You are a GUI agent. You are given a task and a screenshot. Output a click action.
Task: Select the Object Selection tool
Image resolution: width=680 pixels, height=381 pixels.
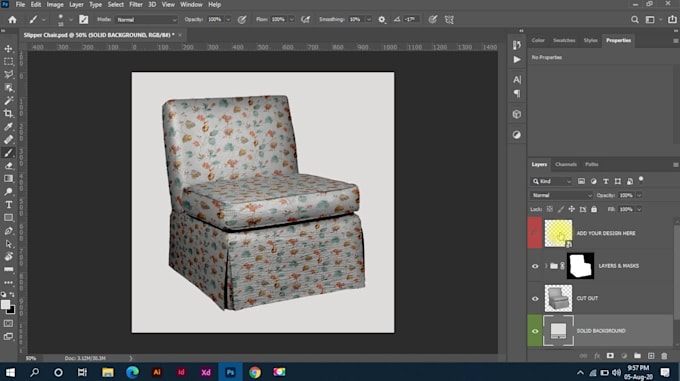click(8, 88)
